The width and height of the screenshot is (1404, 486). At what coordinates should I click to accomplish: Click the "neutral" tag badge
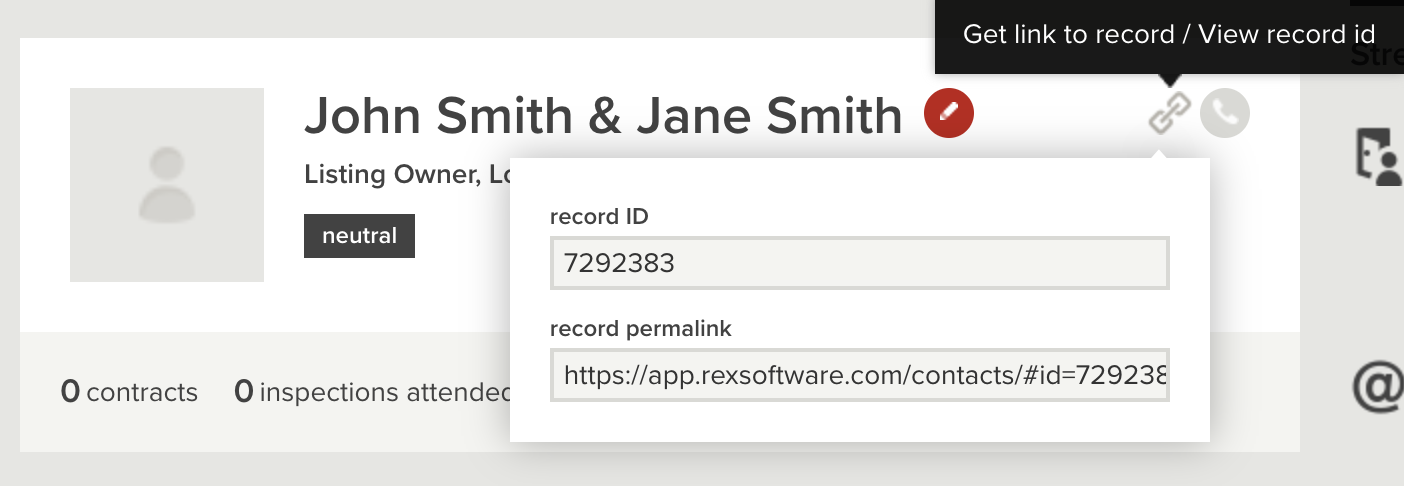pos(359,237)
